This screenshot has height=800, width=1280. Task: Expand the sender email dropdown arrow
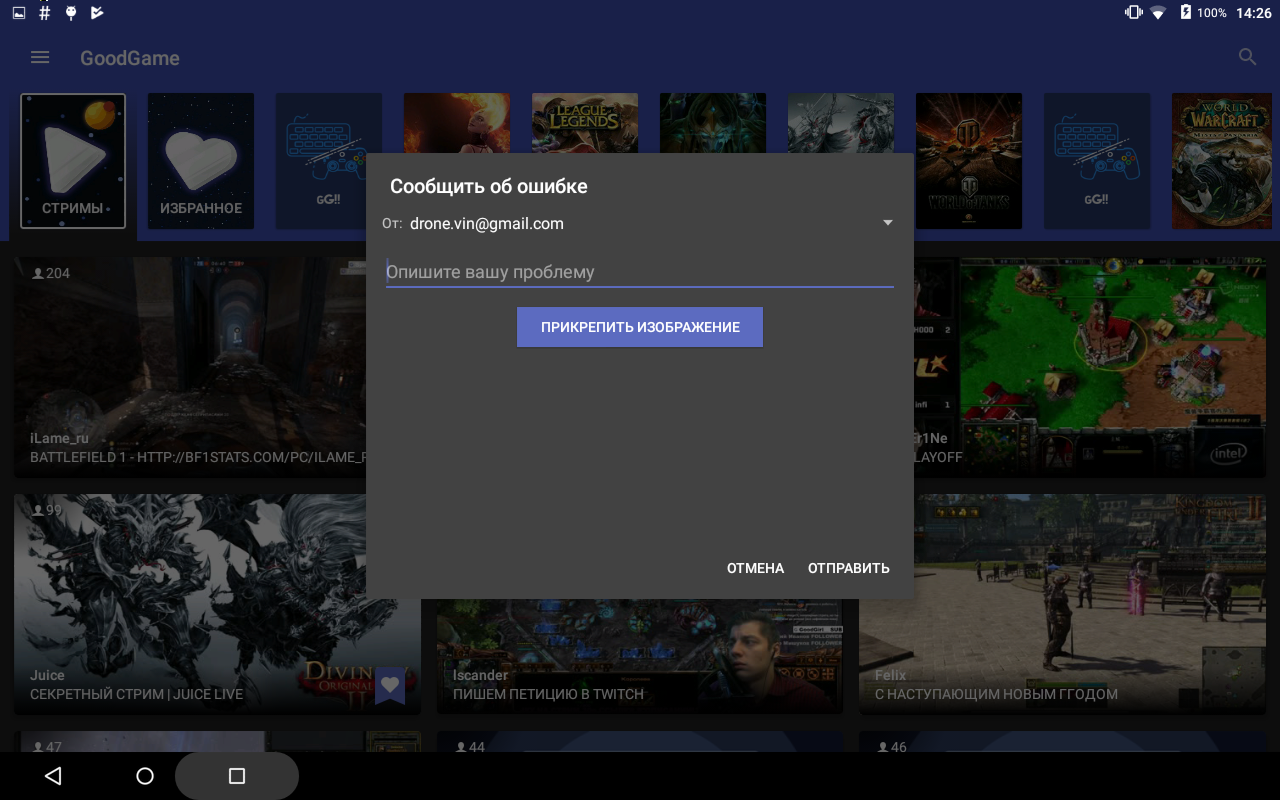pos(888,223)
